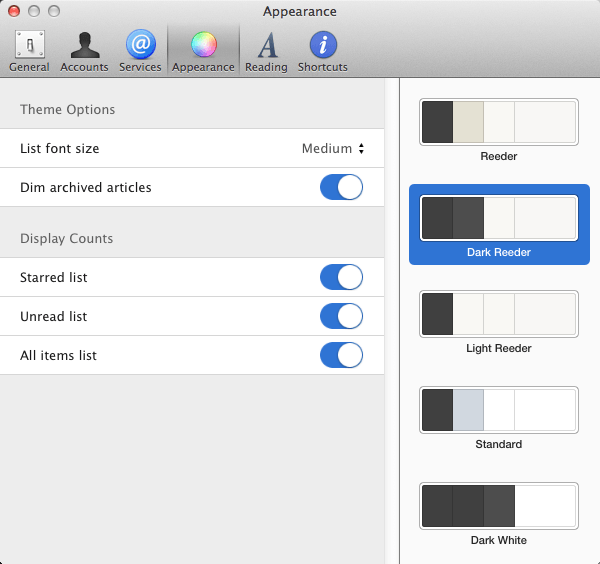This screenshot has width=600, height=564.
Task: Click the Reeder theme name label
Action: pyautogui.click(x=499, y=156)
